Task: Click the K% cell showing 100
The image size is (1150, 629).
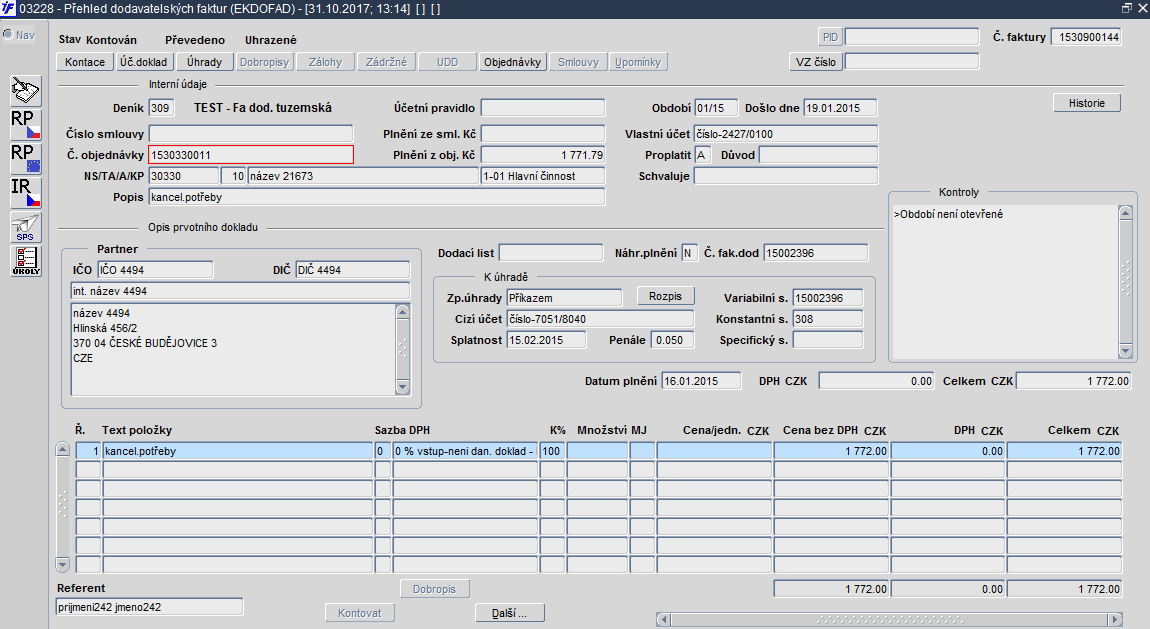Action: 552,451
